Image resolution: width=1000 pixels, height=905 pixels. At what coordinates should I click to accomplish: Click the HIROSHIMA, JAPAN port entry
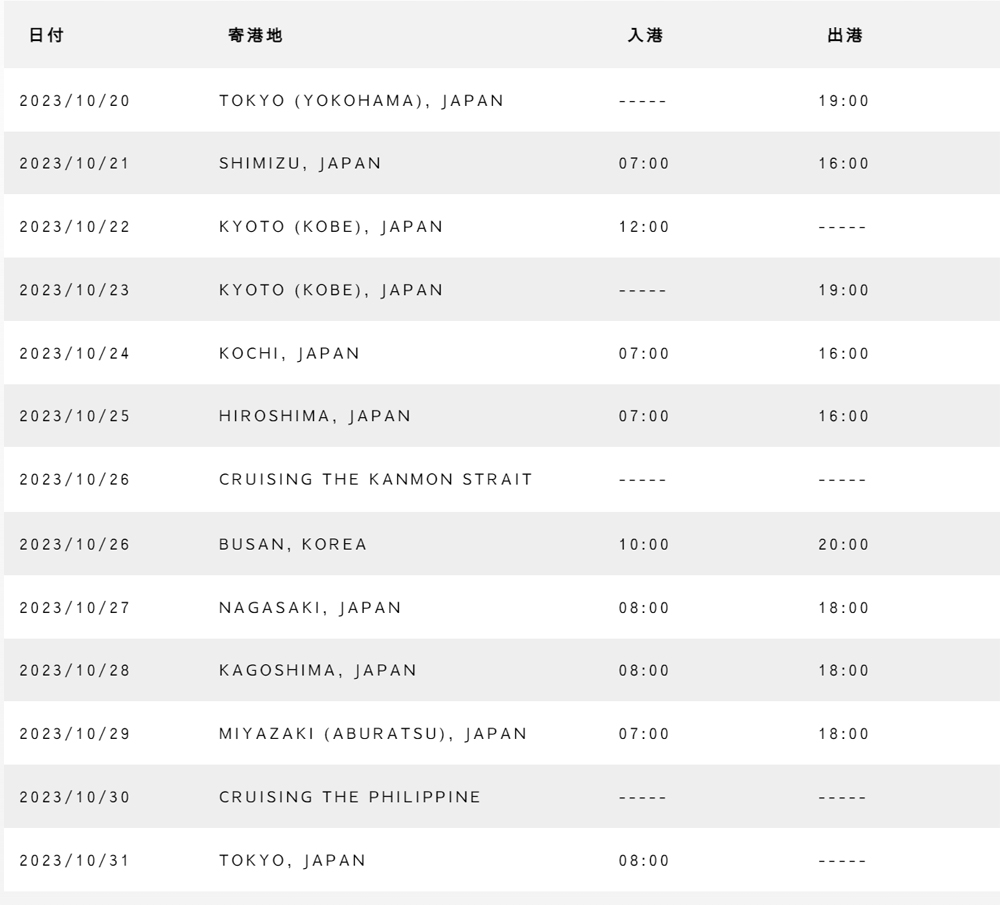coord(315,417)
